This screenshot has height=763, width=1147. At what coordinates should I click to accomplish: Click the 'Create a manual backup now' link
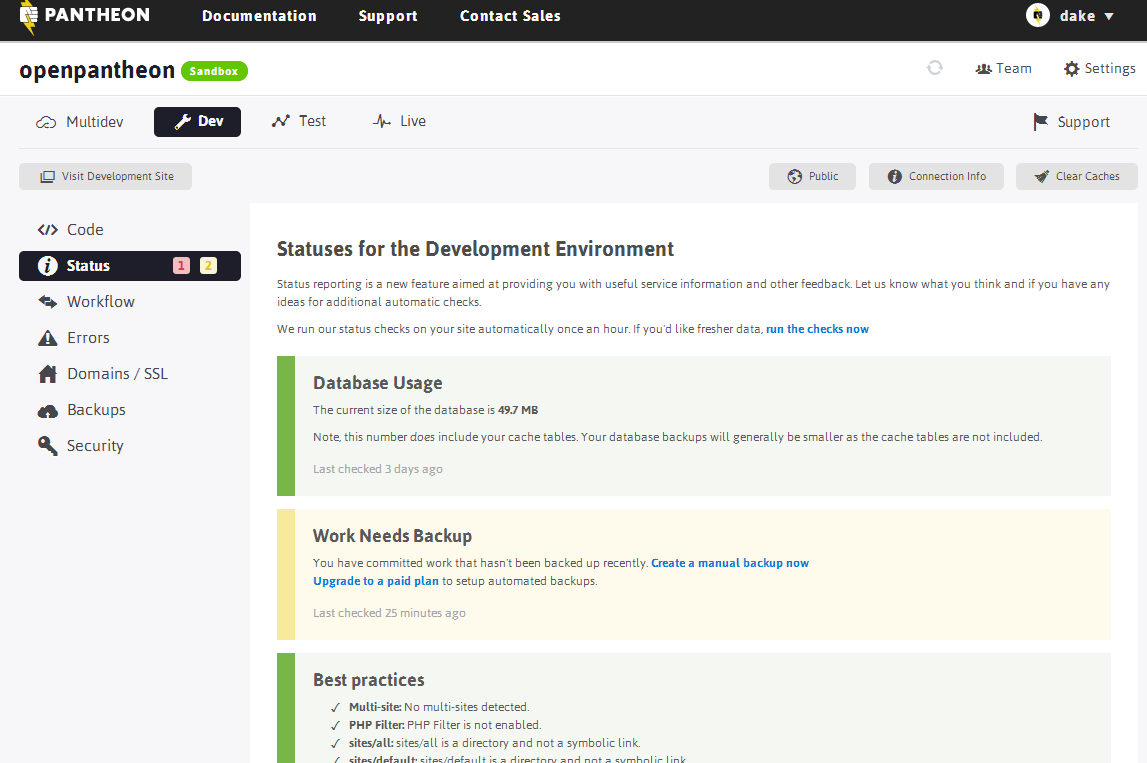coord(730,563)
